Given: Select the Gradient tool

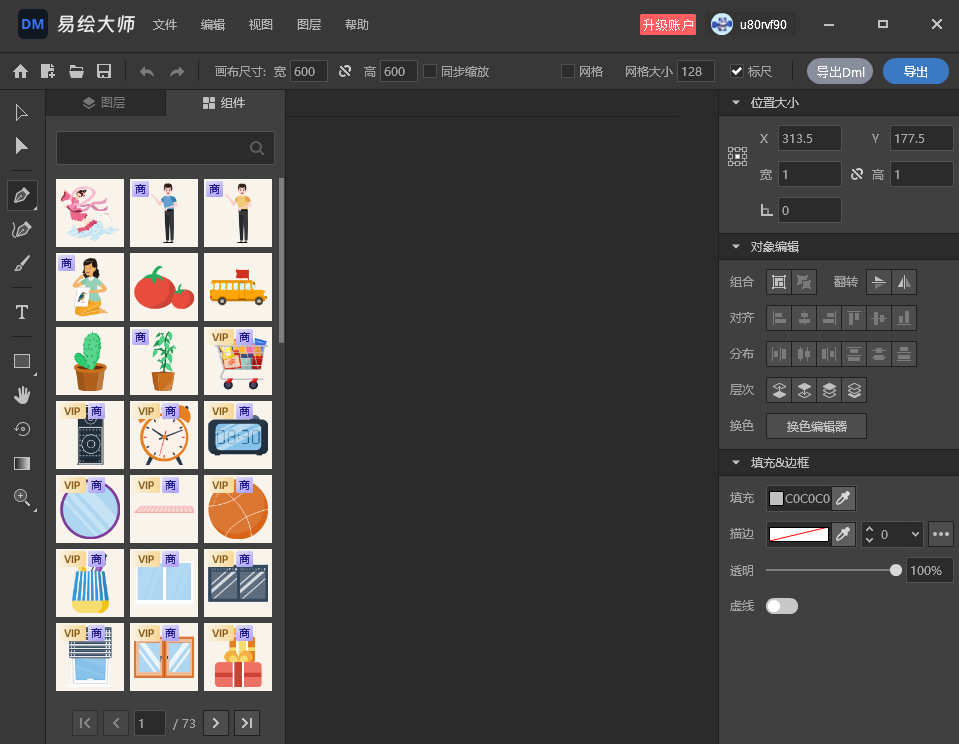Looking at the screenshot, I should click(x=22, y=463).
